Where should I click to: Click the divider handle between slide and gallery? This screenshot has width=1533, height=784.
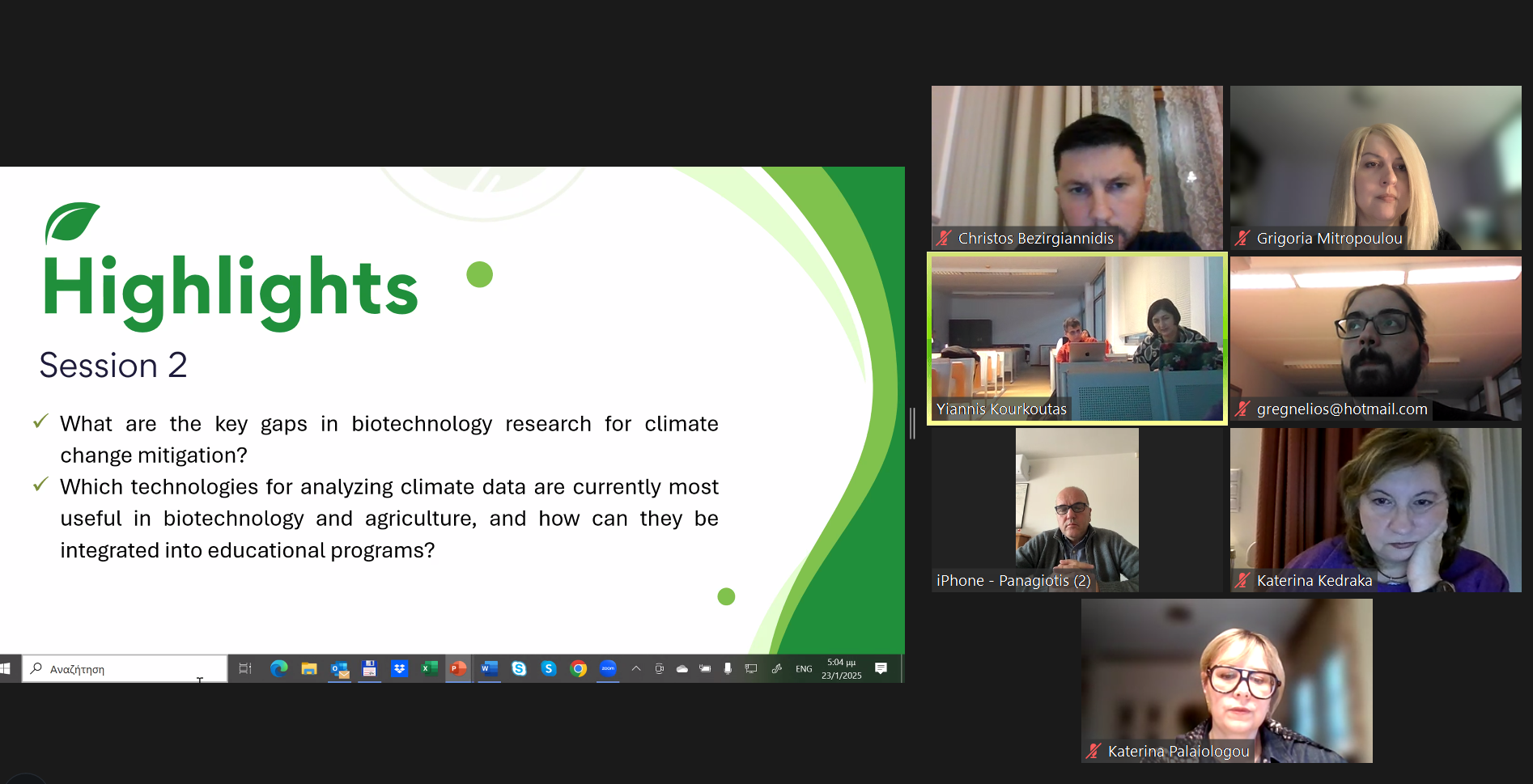(x=913, y=423)
